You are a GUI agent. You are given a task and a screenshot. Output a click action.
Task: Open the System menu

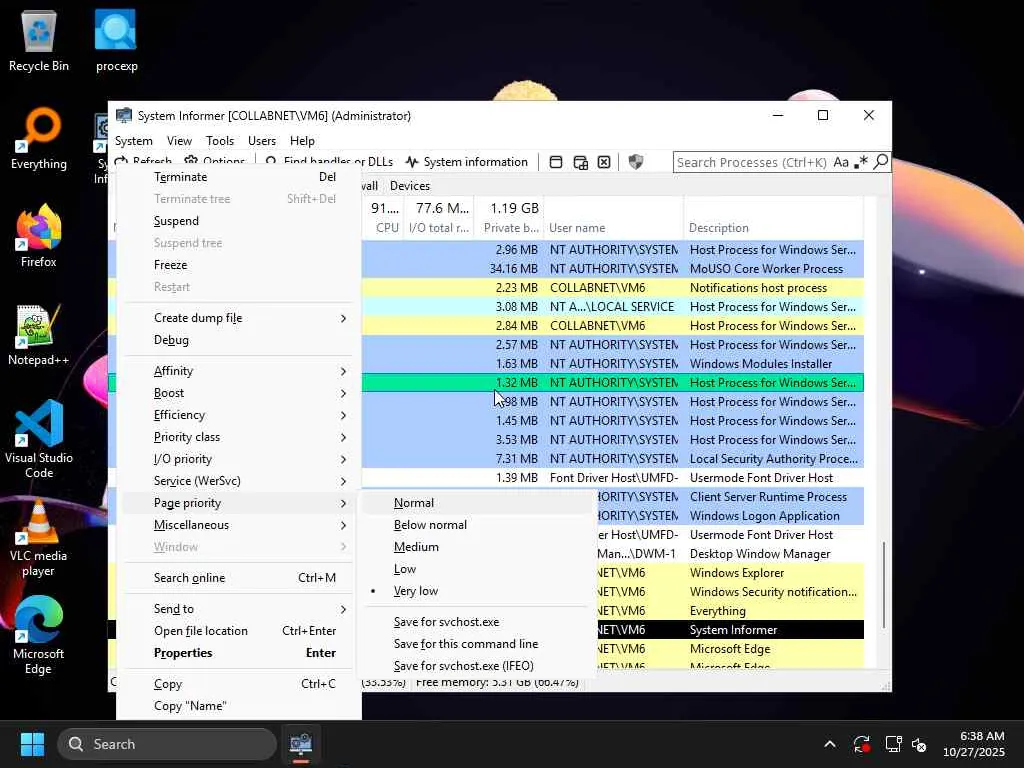pos(134,140)
